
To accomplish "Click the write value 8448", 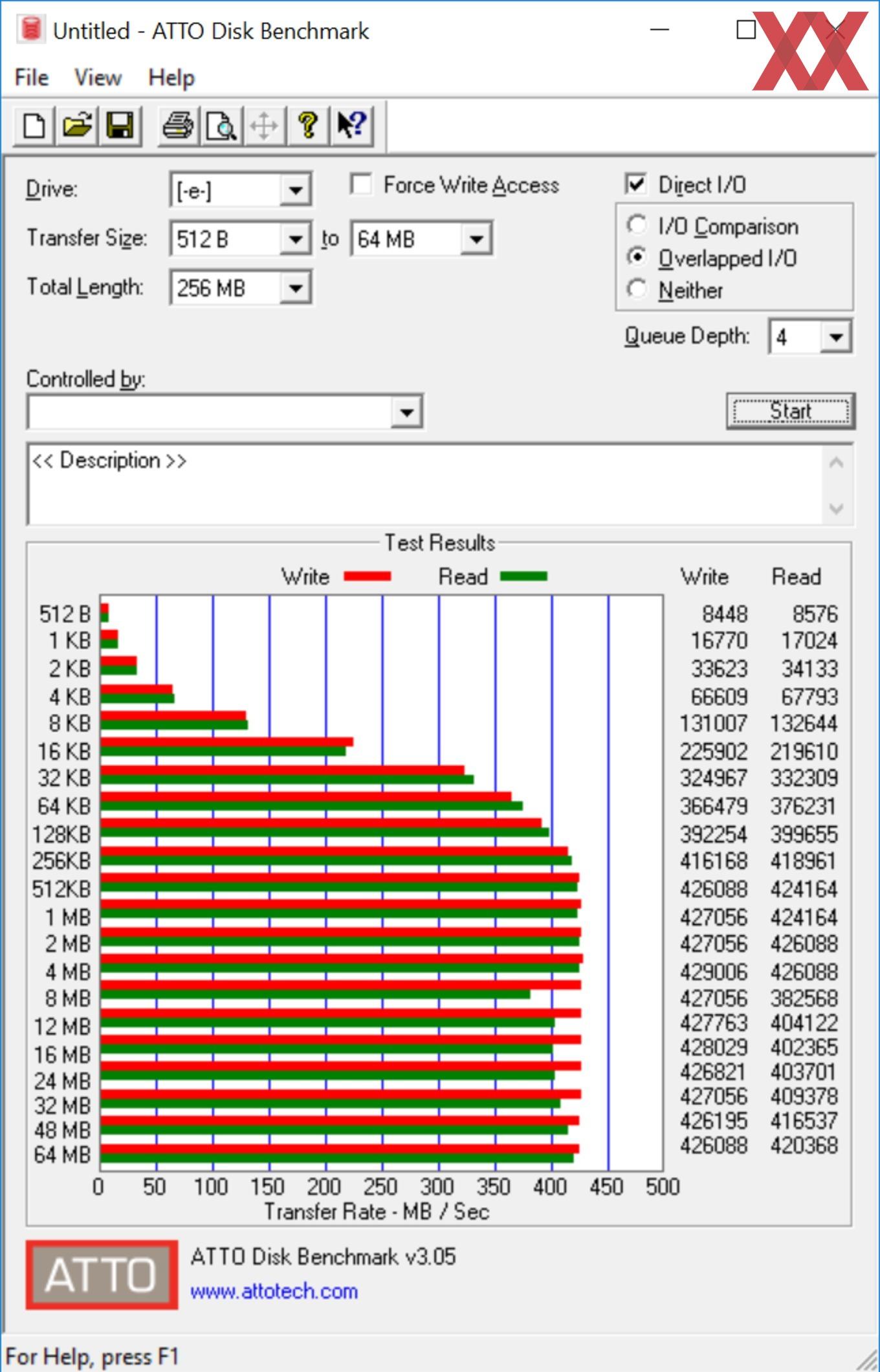I will (x=725, y=614).
